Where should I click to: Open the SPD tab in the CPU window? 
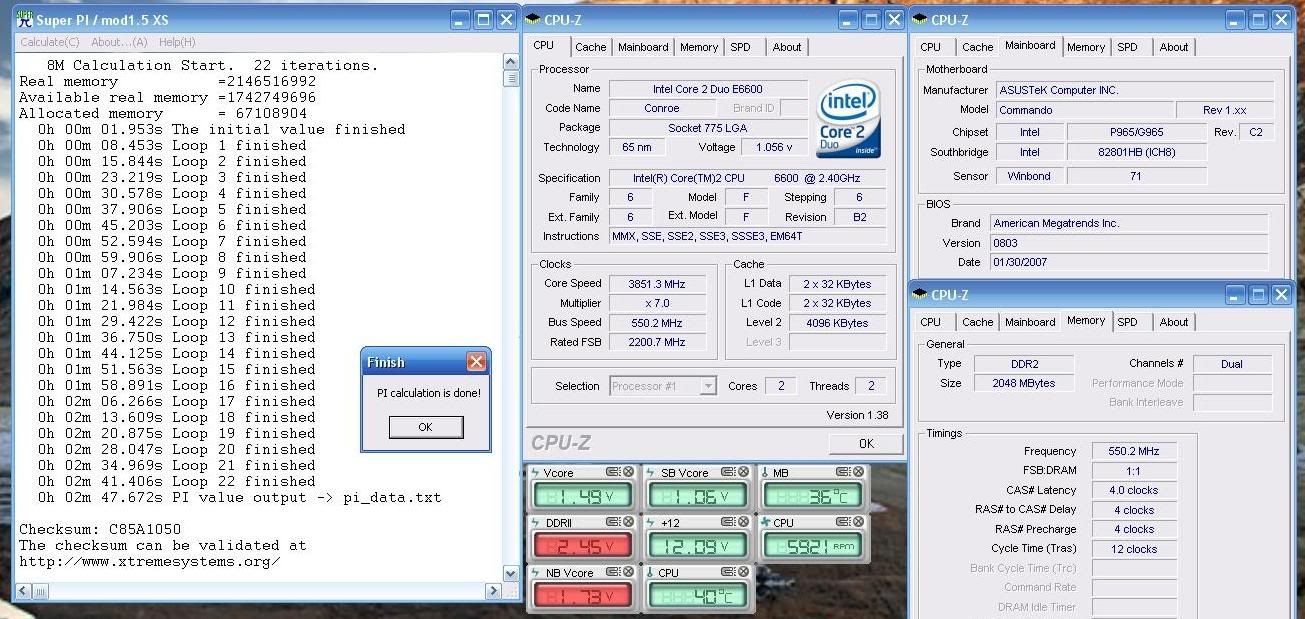click(740, 47)
